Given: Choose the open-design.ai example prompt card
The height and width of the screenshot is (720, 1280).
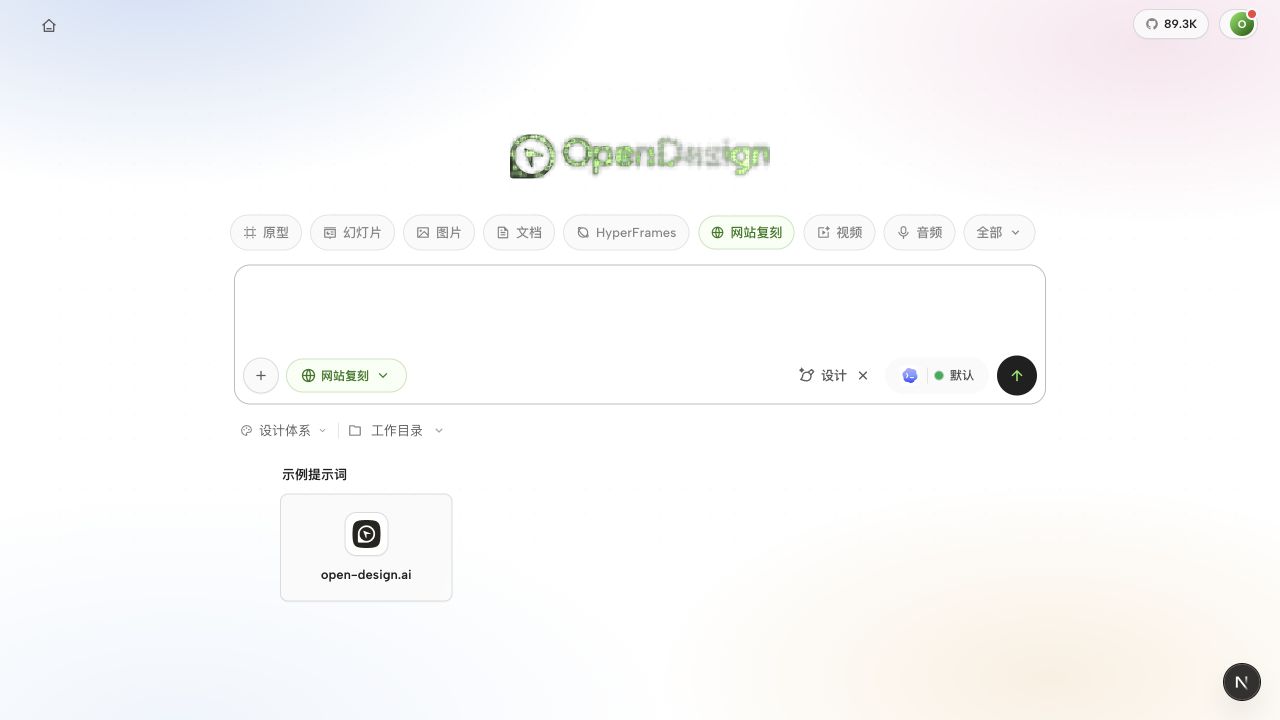Looking at the screenshot, I should [x=366, y=547].
